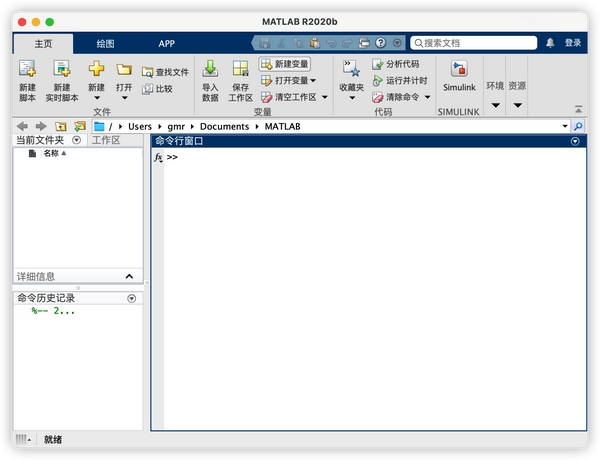Click the 登录 sign-in link
The height and width of the screenshot is (460, 600).
(573, 43)
